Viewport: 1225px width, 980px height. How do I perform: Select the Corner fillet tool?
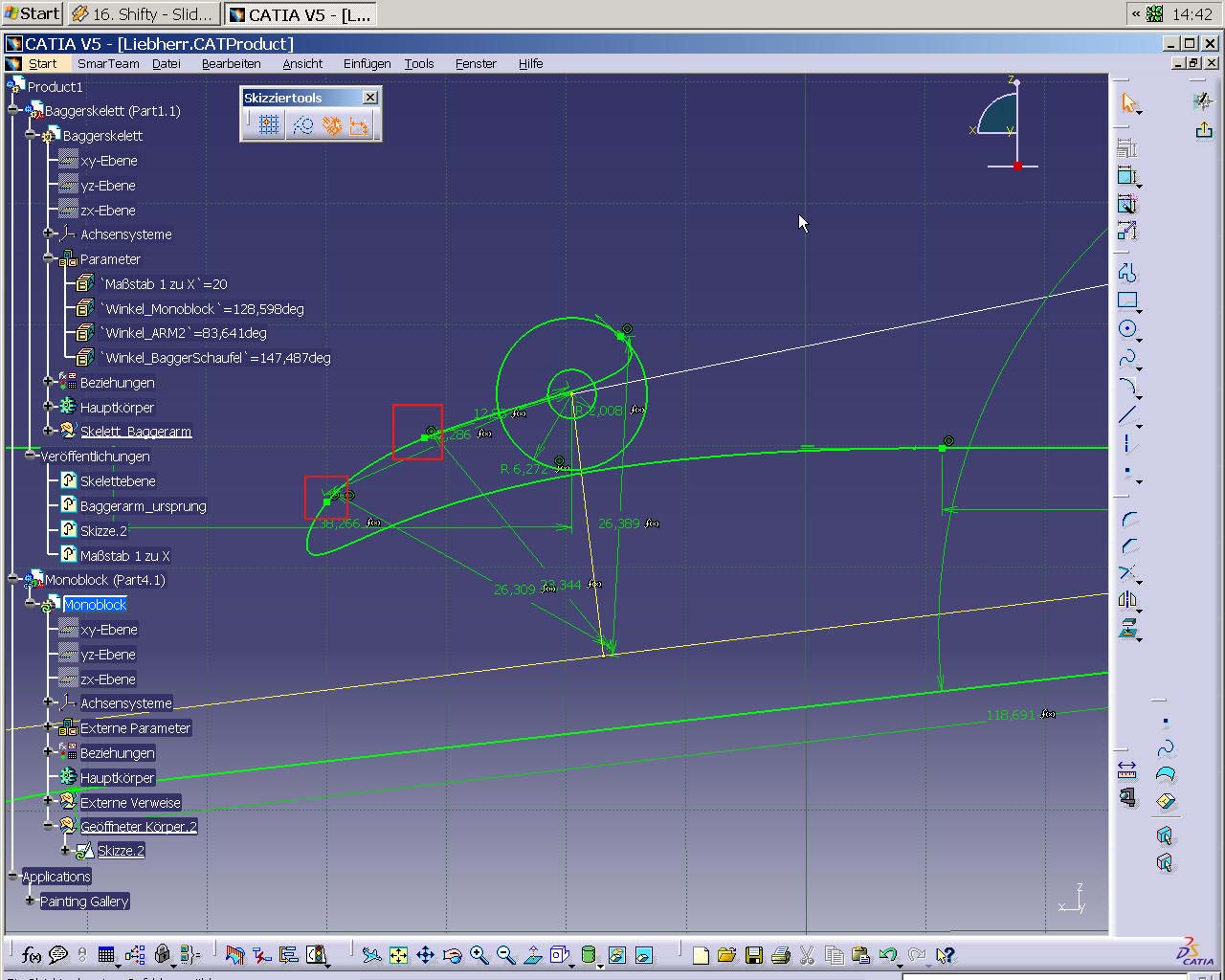pos(1129,520)
